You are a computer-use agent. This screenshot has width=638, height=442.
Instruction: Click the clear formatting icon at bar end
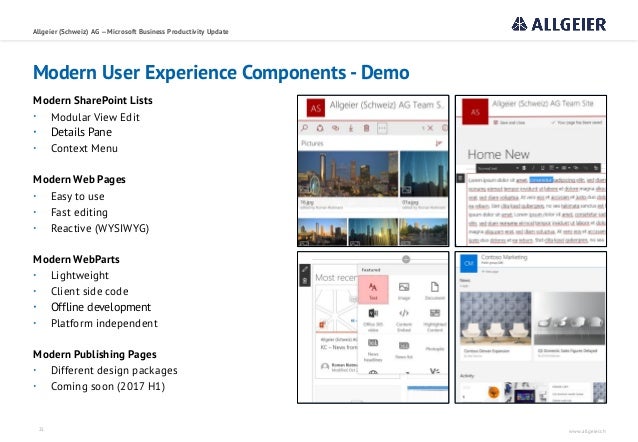[x=596, y=168]
